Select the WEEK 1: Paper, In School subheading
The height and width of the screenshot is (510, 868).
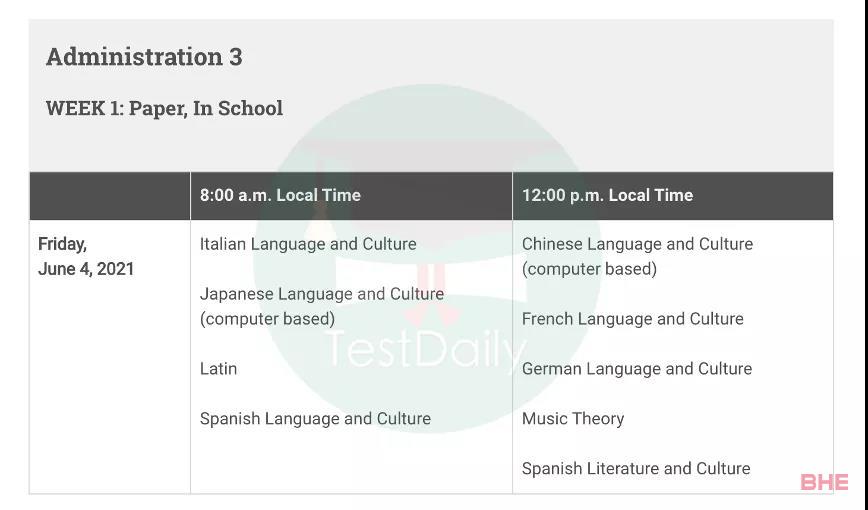(x=164, y=108)
